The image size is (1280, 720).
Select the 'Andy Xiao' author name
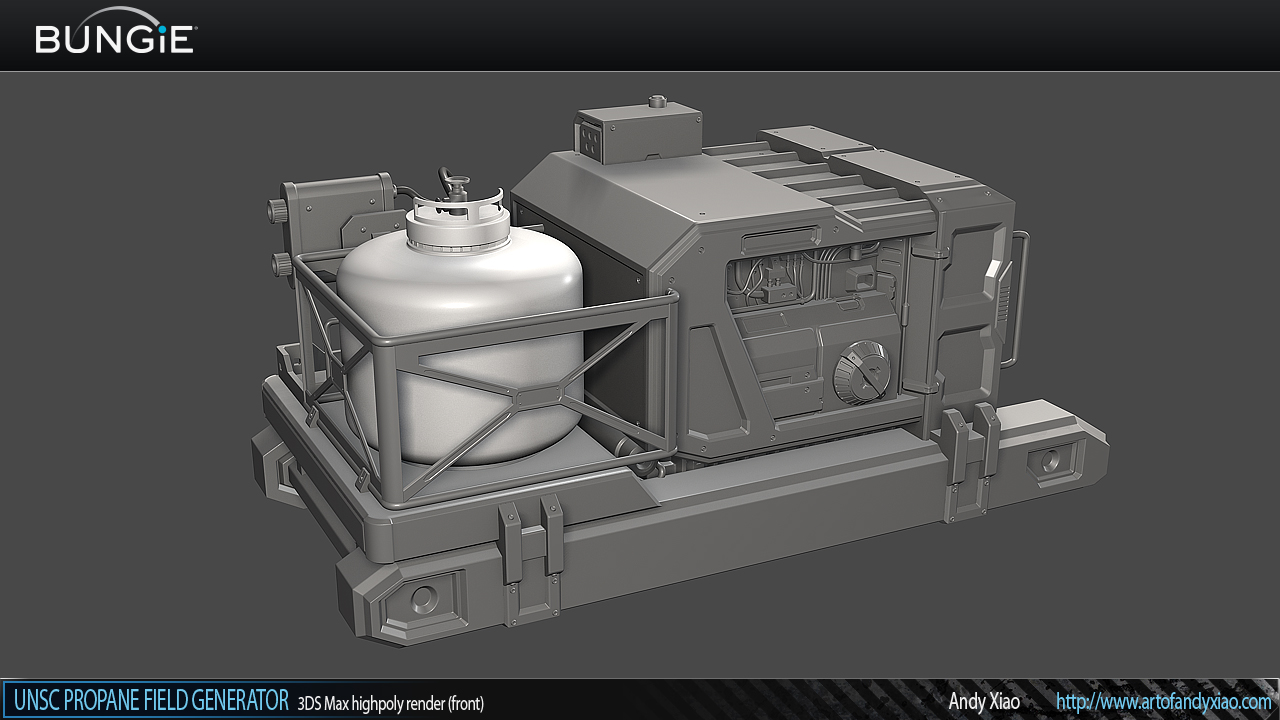click(984, 701)
